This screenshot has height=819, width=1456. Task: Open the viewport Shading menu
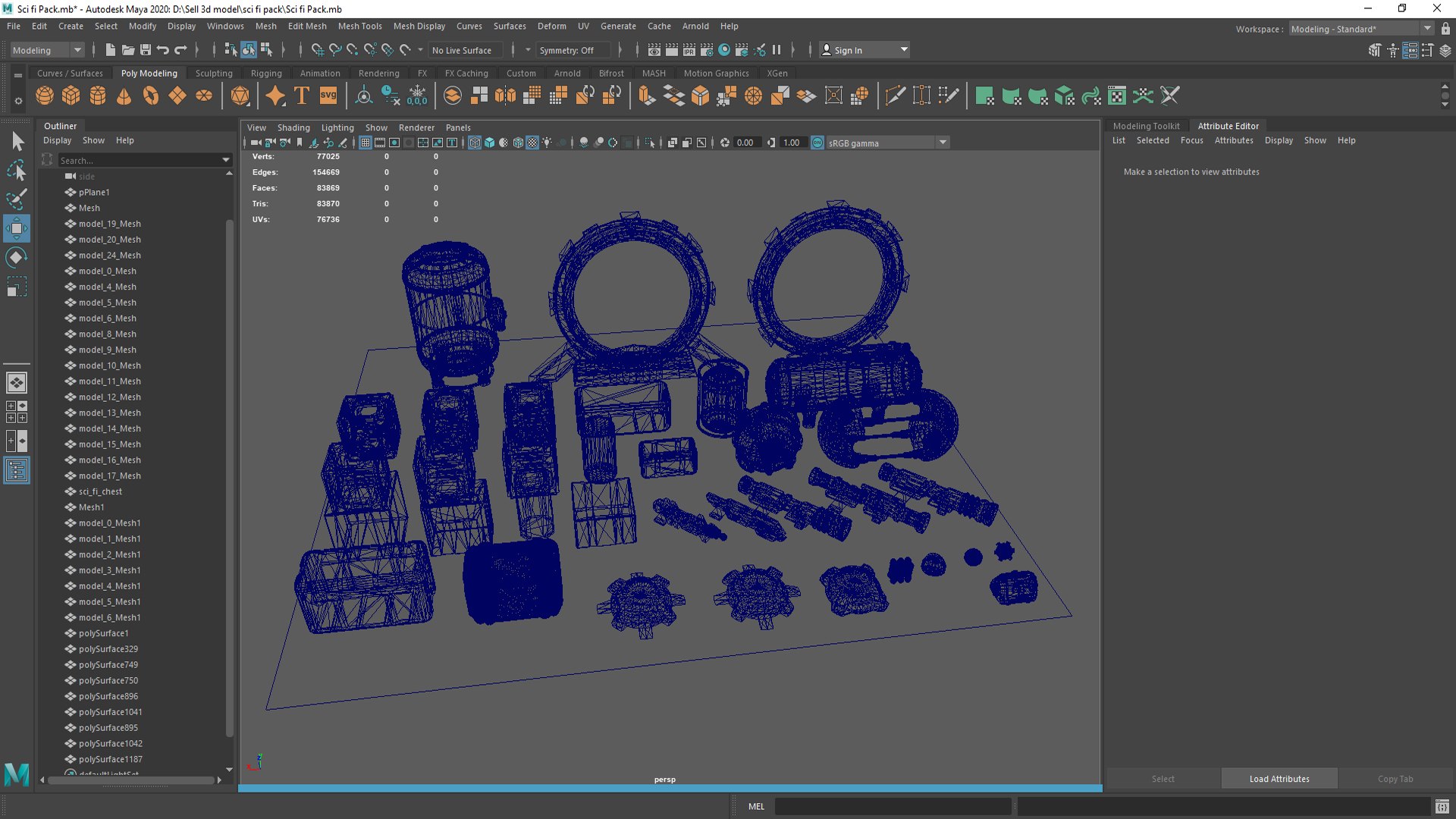293,127
